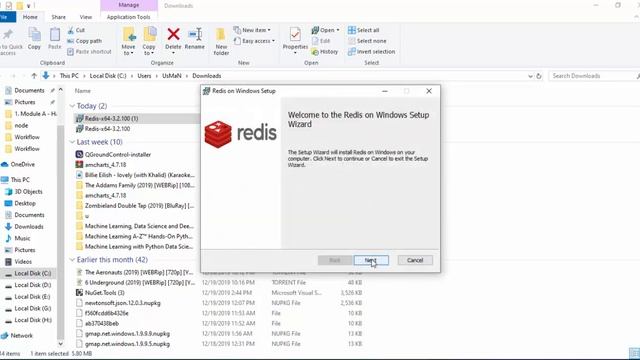Click Select all in Select group
Viewport: 640px width, 360px height.
(363, 30)
